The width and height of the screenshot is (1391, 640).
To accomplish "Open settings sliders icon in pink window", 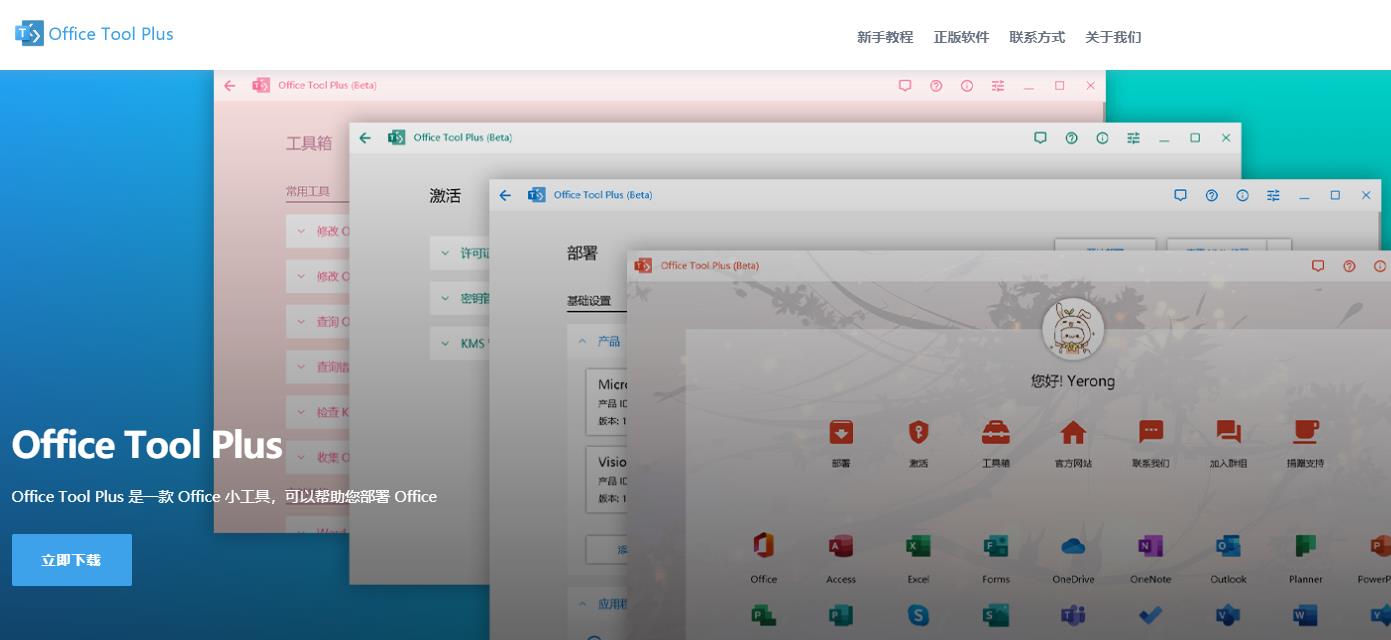I will point(998,86).
